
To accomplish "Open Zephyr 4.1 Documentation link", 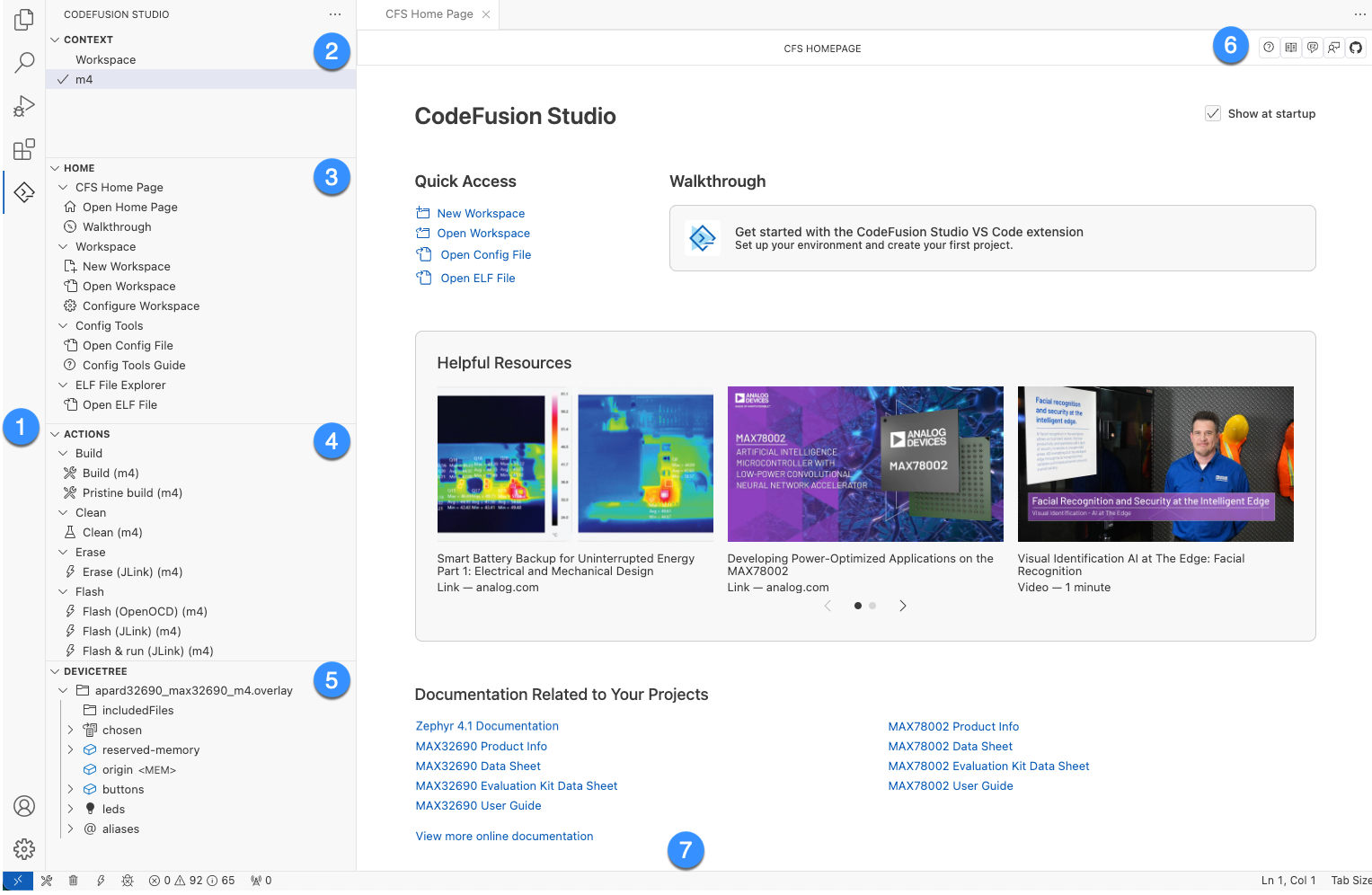I will pyautogui.click(x=487, y=726).
